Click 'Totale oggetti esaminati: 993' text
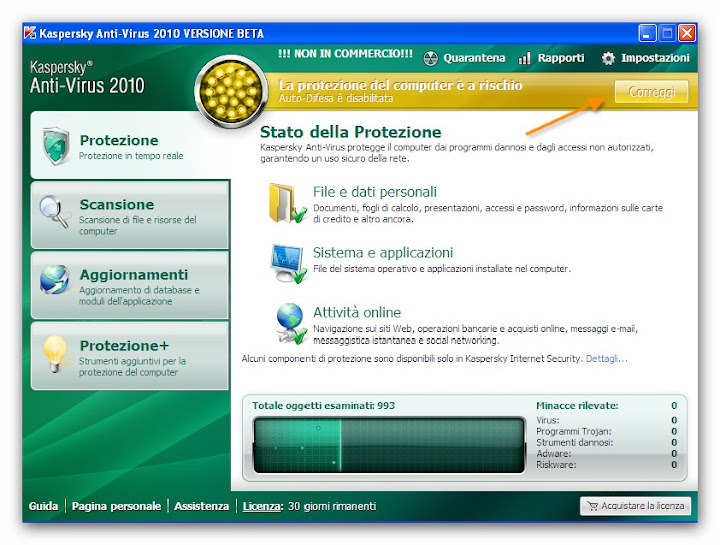The width and height of the screenshot is (720, 545). coord(323,405)
